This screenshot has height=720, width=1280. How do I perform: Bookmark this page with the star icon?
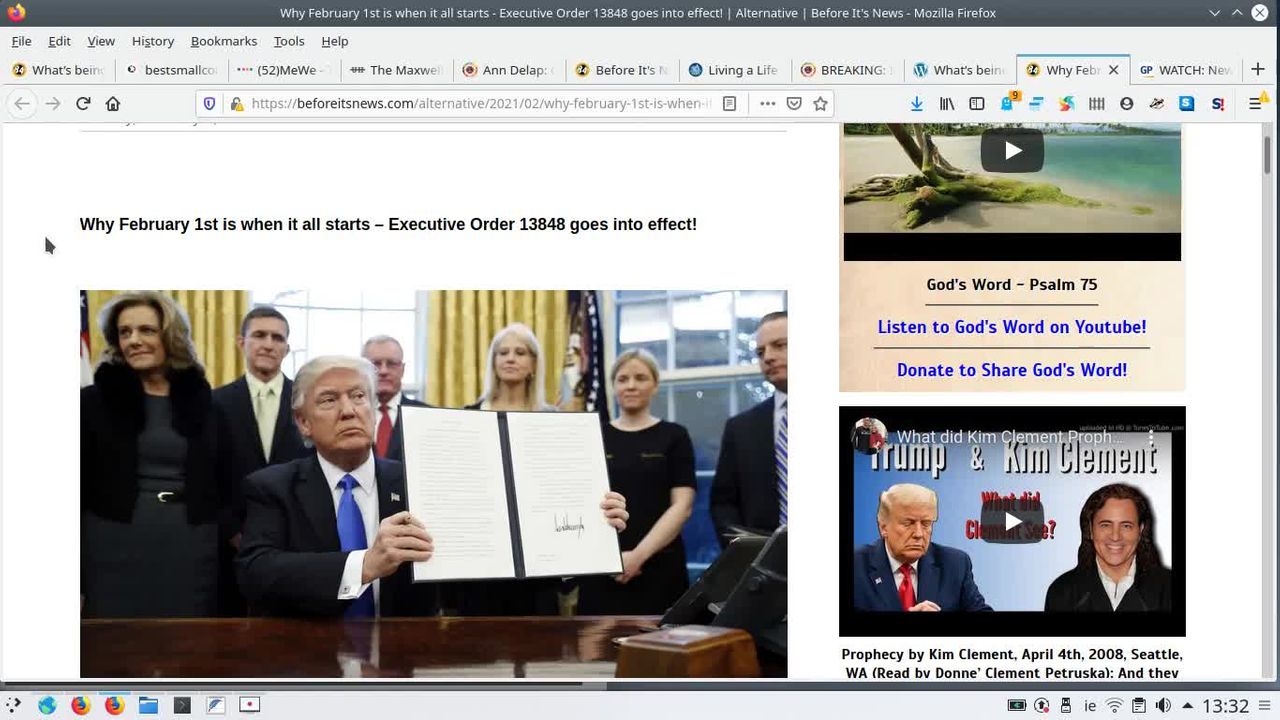[820, 104]
